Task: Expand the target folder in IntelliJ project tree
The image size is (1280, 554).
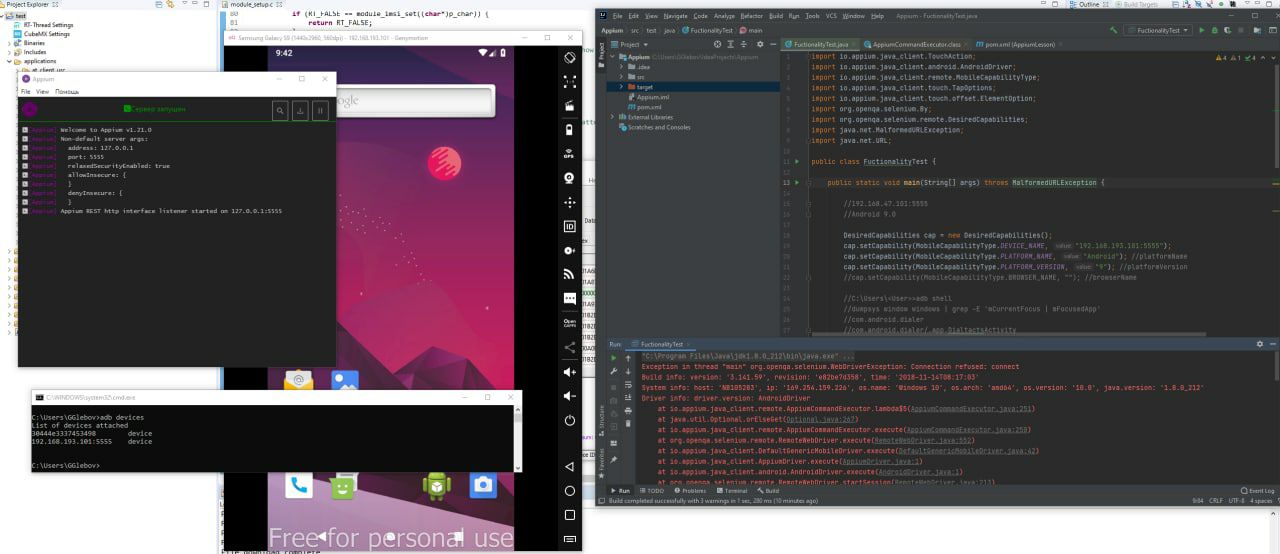Action: tap(623, 87)
